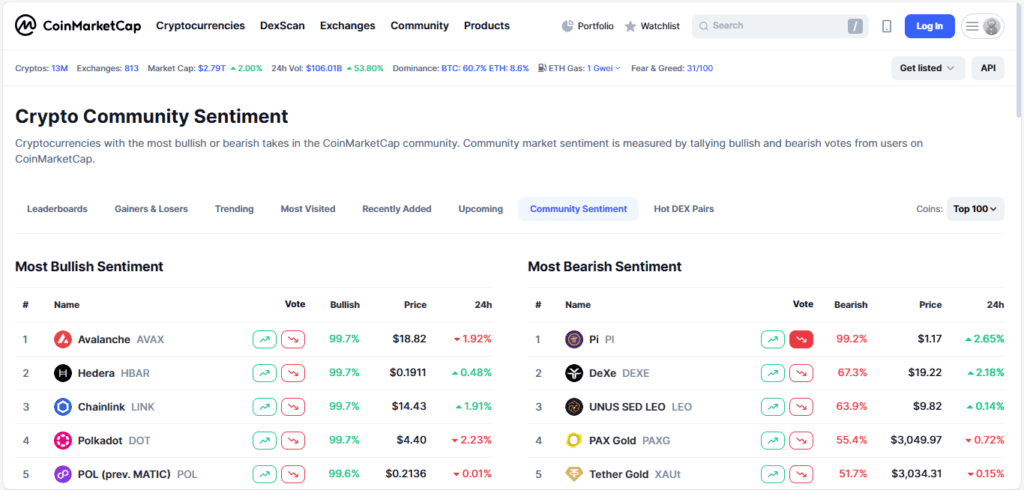Click the Hedera coin logo
Image resolution: width=1024 pixels, height=490 pixels.
pos(63,373)
